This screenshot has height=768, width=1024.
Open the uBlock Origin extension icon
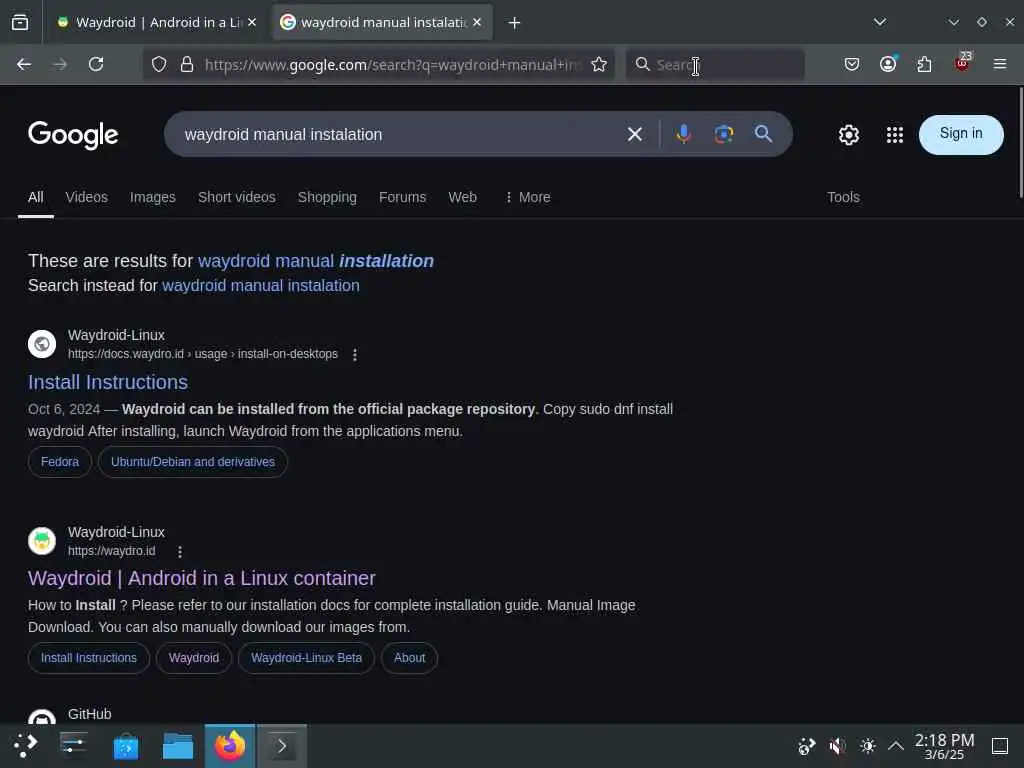[962, 63]
